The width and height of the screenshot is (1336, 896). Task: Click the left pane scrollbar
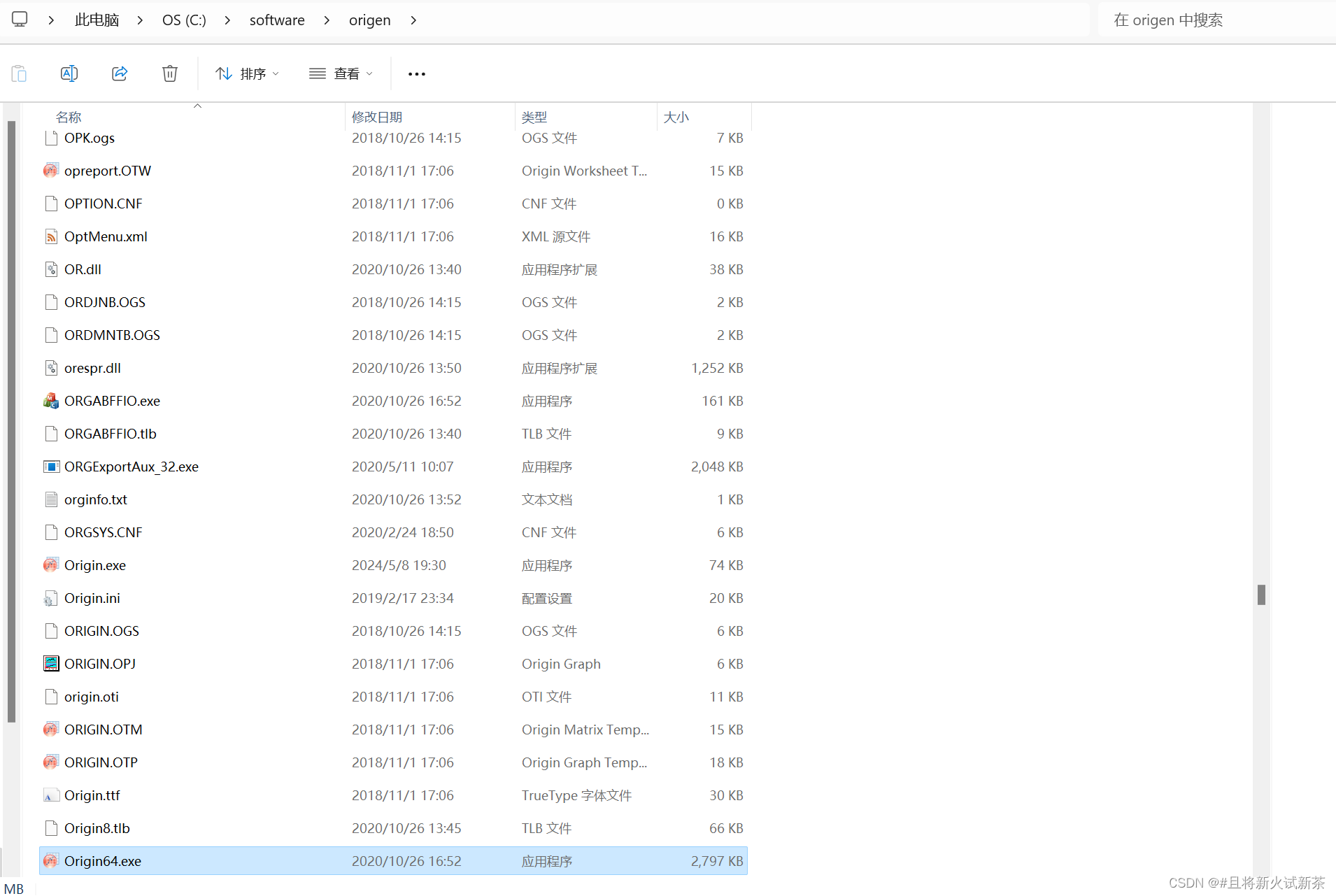pos(11,422)
